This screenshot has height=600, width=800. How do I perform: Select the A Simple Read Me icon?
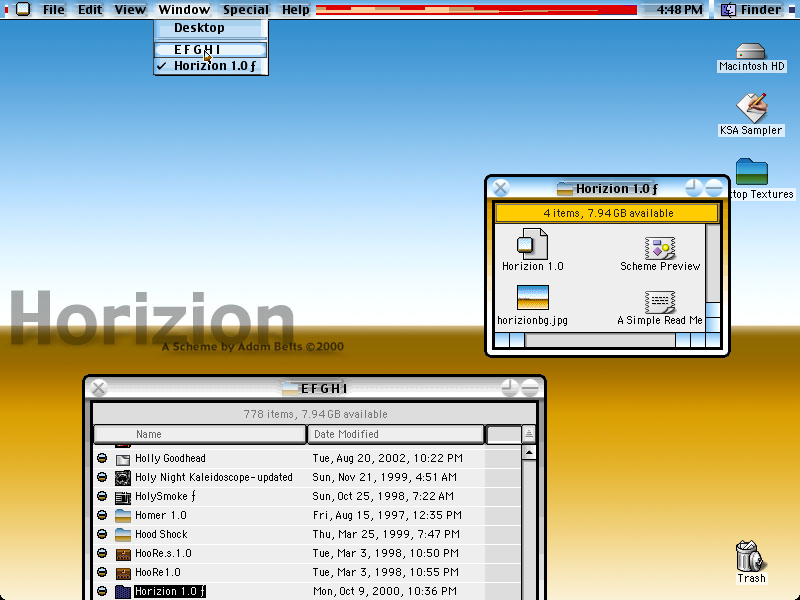coord(660,302)
